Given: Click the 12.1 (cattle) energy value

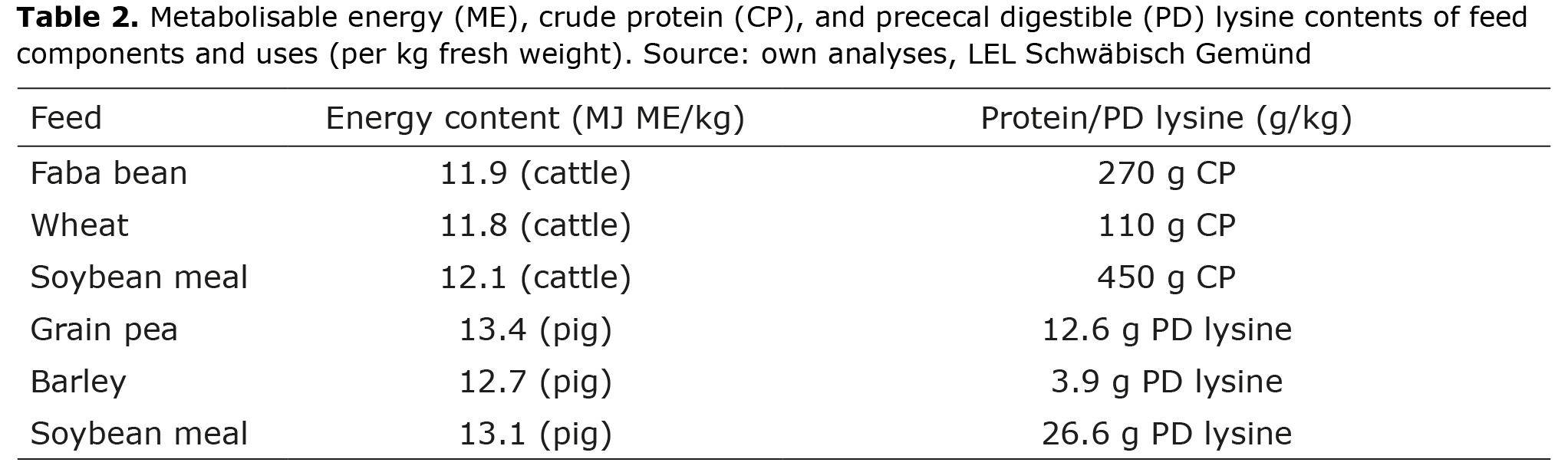Looking at the screenshot, I should 535,278.
